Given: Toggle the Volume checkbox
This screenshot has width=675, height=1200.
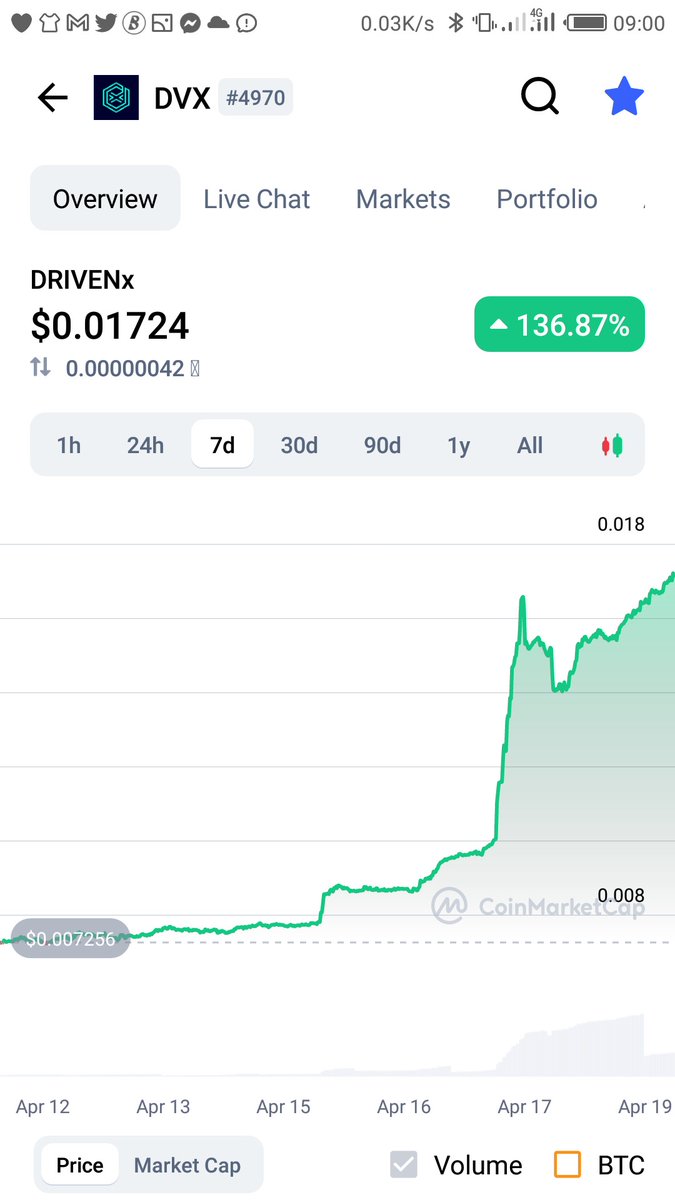Looking at the screenshot, I should click(404, 1165).
